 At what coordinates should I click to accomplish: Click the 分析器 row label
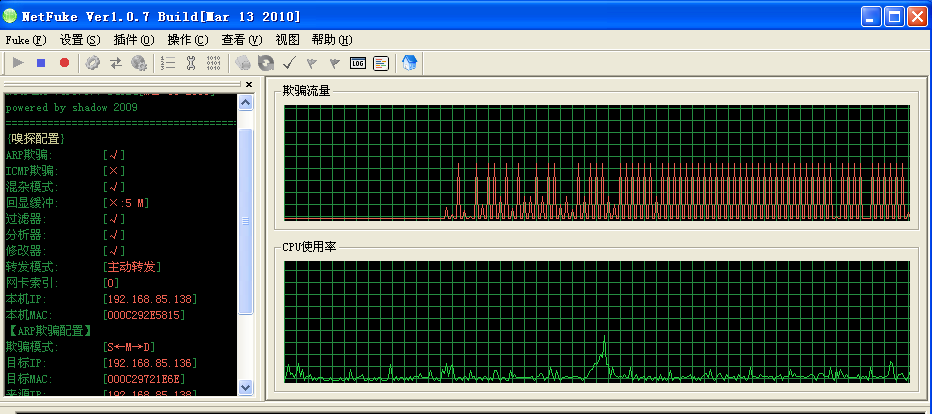pyautogui.click(x=25, y=235)
